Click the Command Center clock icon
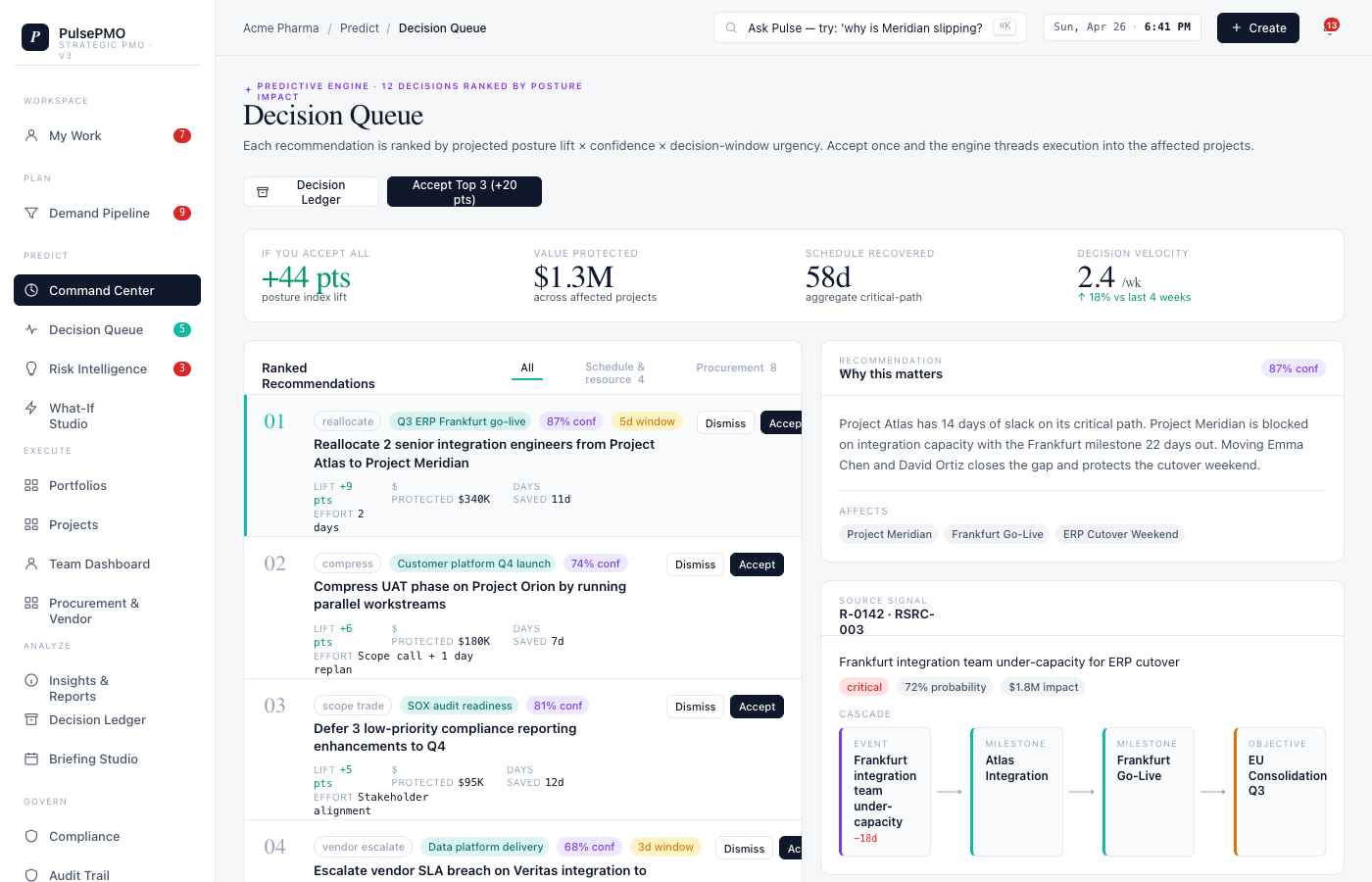The image size is (1372, 882). [x=31, y=291]
